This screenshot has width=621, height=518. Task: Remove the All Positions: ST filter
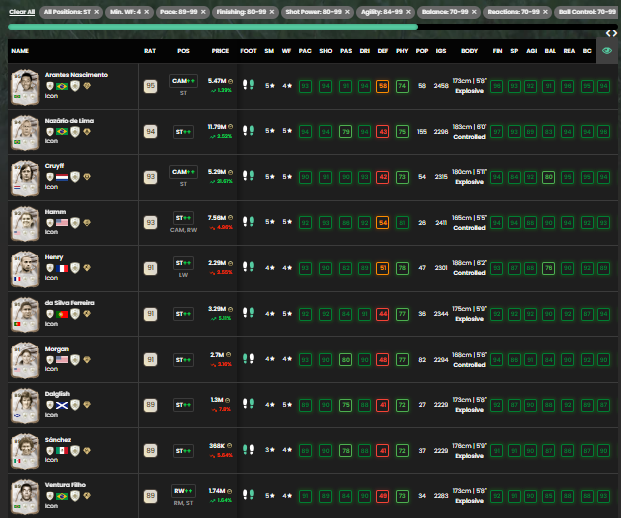[x=97, y=12]
